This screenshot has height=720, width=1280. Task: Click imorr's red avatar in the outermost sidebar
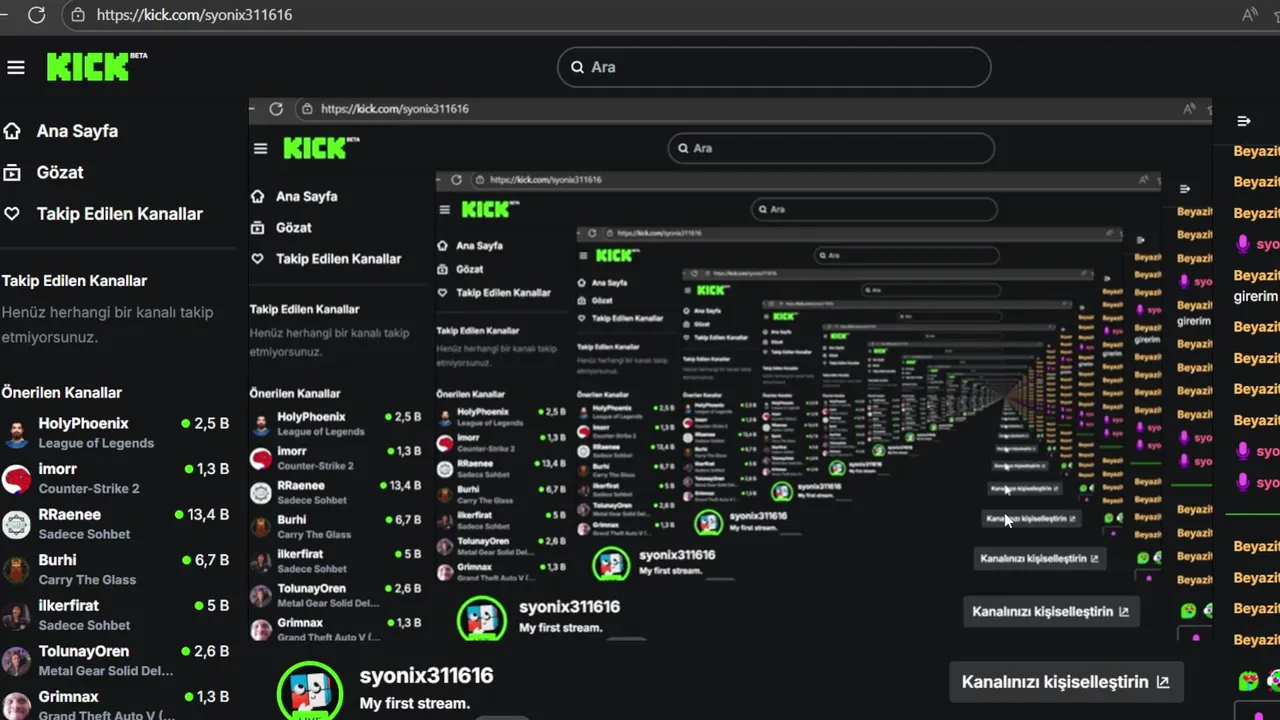pyautogui.click(x=16, y=479)
